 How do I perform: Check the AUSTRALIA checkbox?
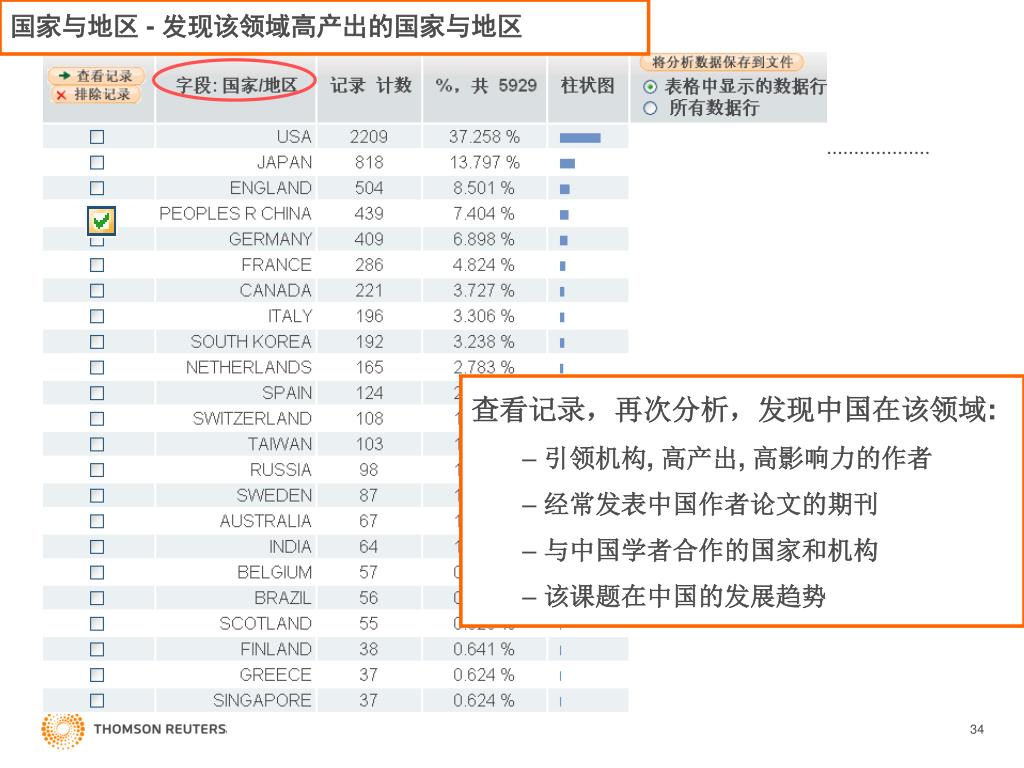pos(97,521)
